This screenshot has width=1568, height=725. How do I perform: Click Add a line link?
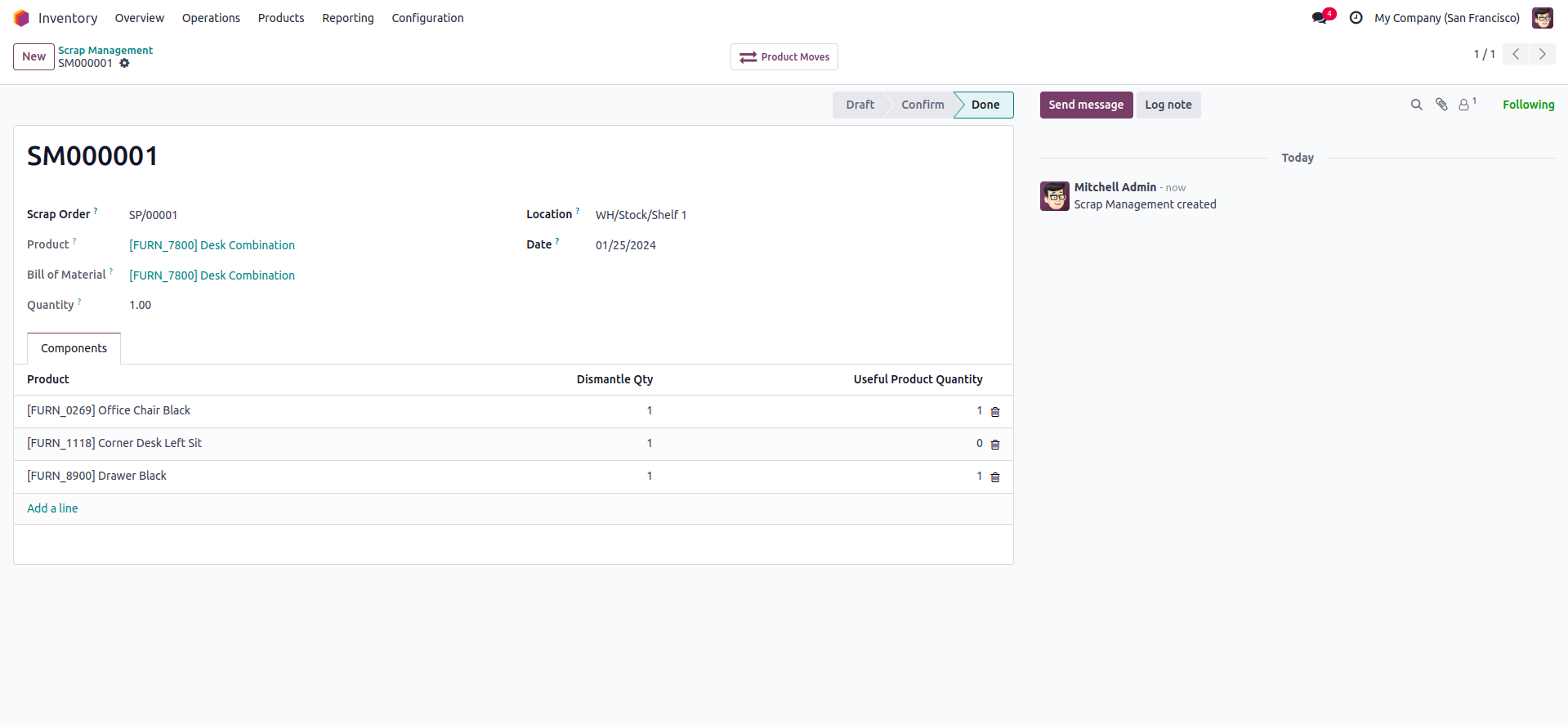pos(52,508)
